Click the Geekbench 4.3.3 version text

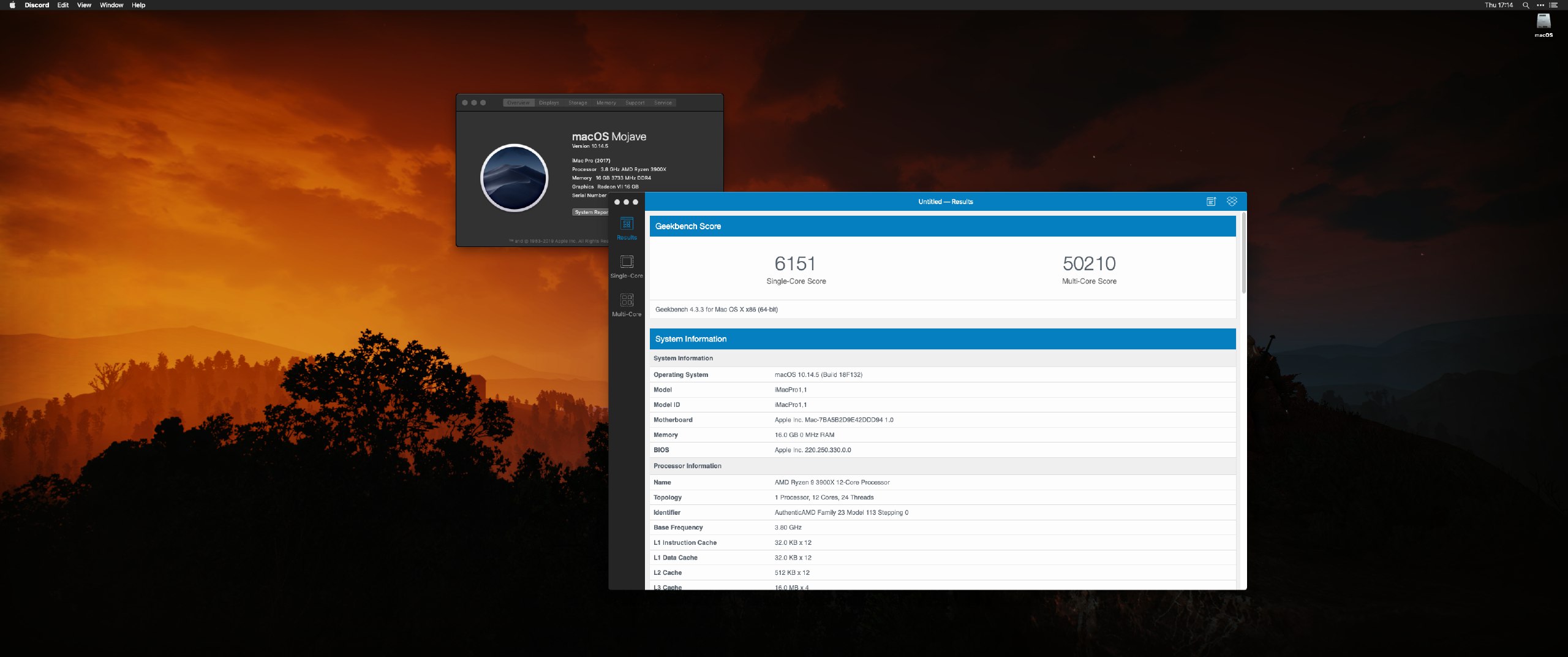tap(717, 310)
